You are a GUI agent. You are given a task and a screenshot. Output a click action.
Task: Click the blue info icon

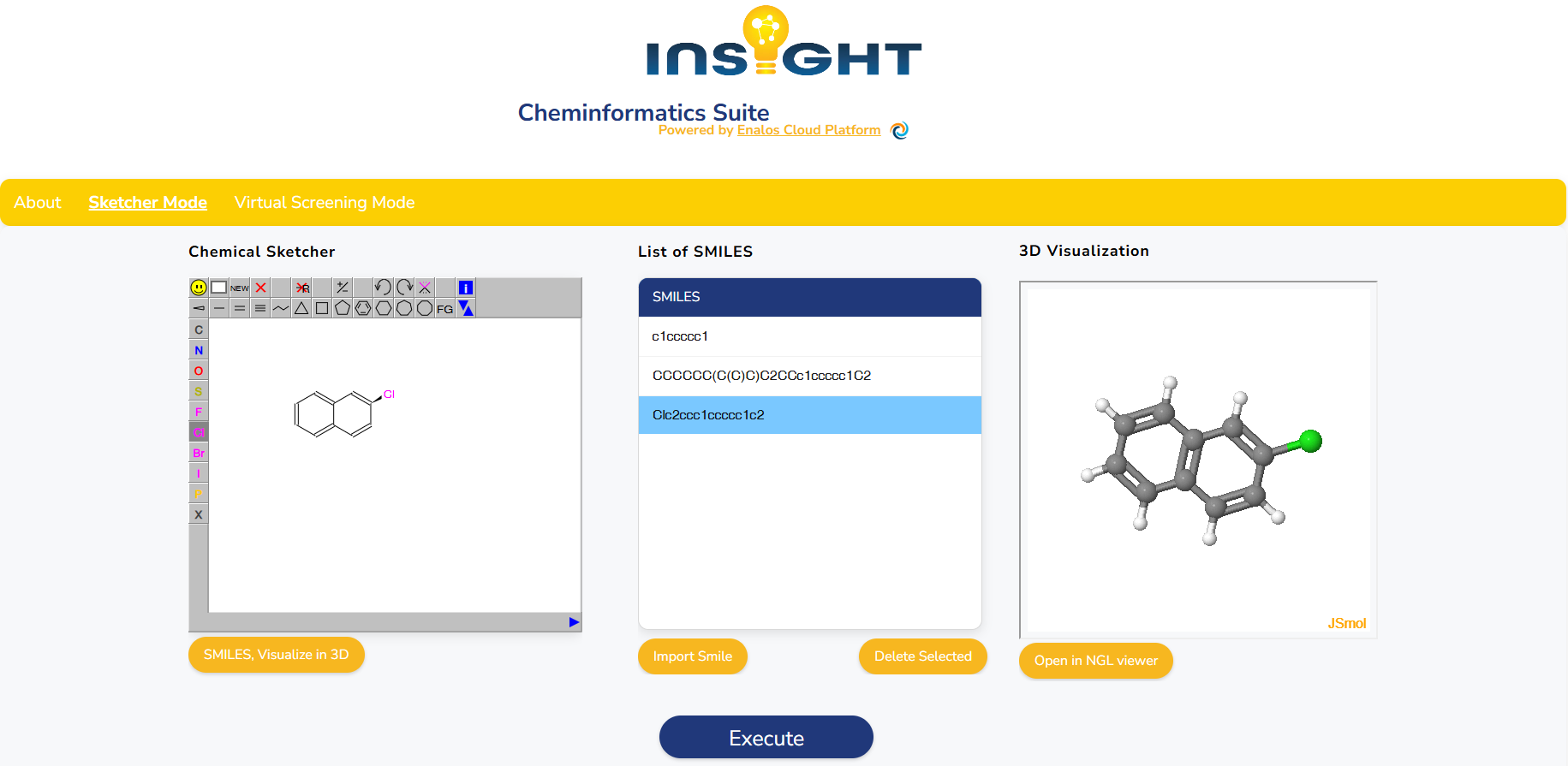coord(466,288)
